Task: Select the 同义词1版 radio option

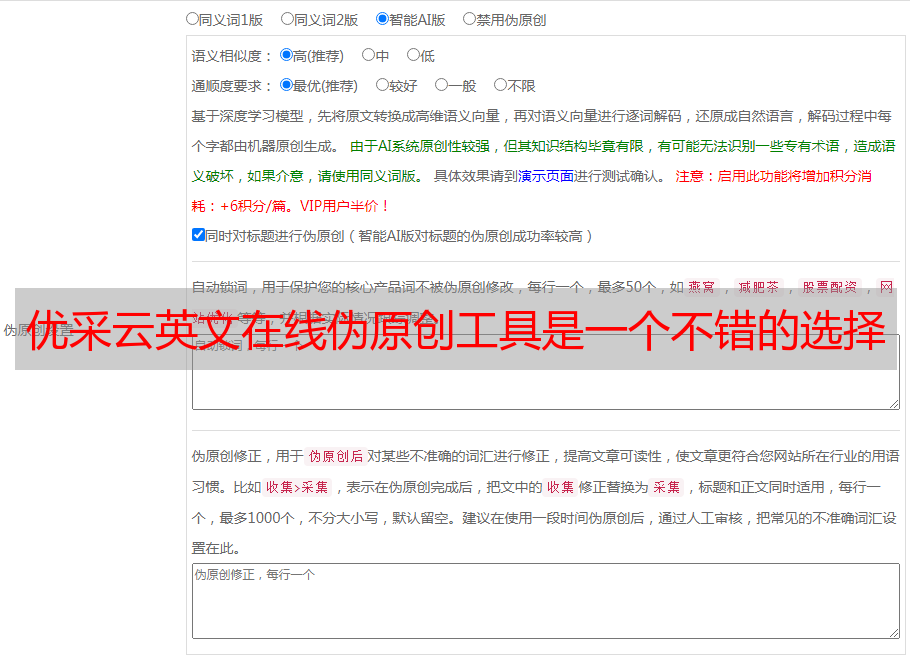Action: [192, 19]
